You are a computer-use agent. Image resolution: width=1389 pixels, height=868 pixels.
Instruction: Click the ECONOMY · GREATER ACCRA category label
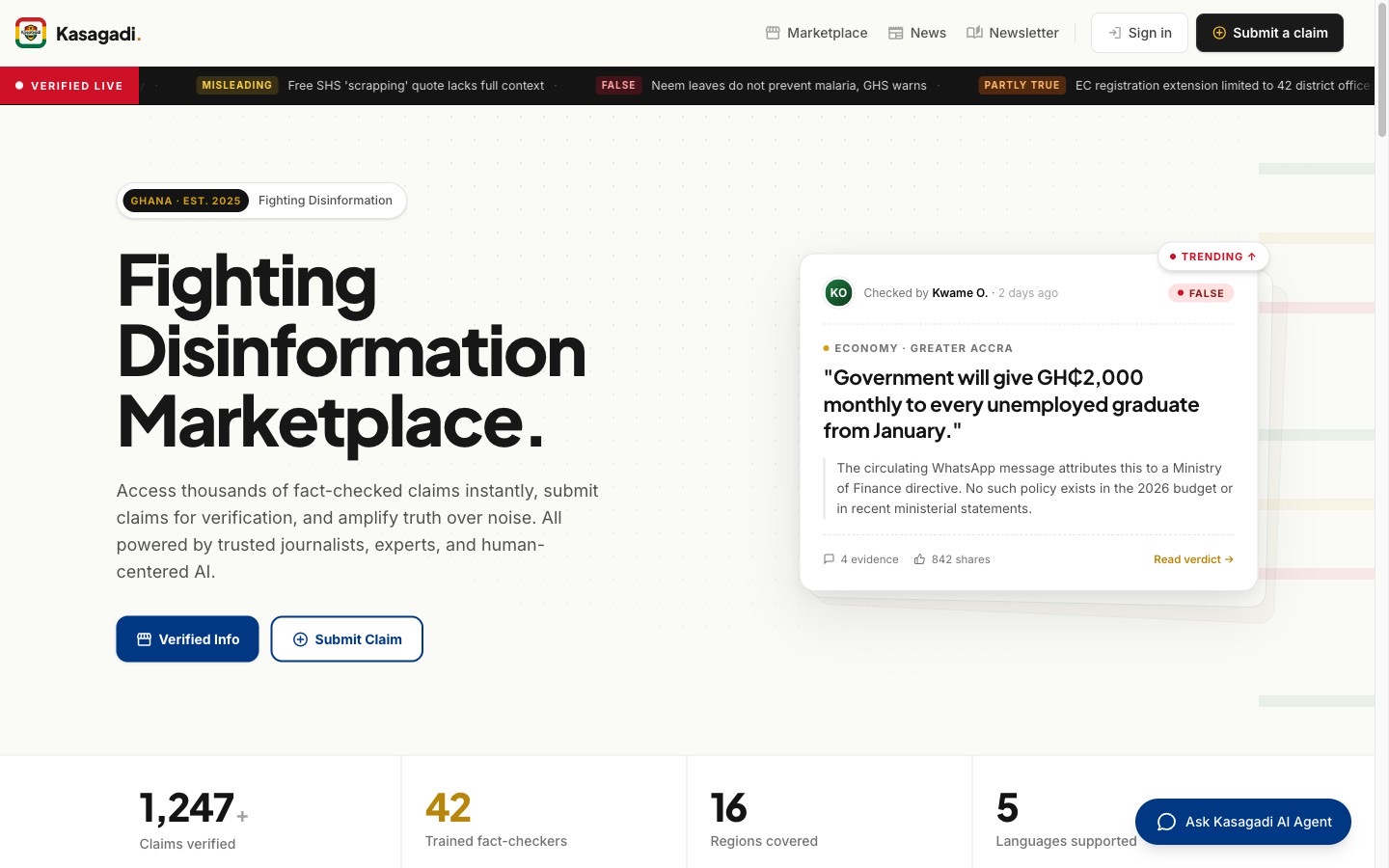(x=918, y=348)
